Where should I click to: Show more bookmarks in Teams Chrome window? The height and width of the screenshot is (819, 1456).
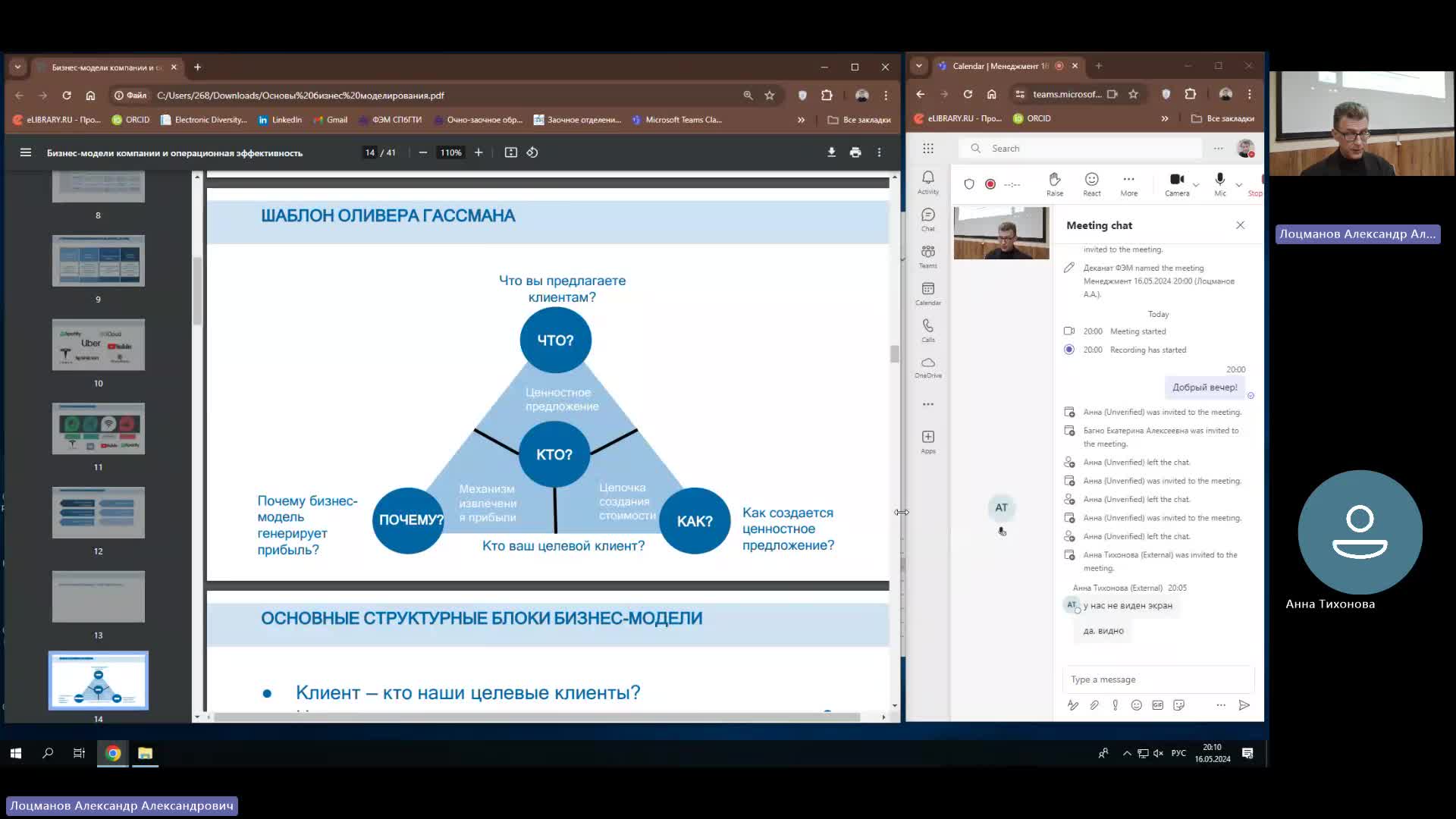(x=1165, y=118)
